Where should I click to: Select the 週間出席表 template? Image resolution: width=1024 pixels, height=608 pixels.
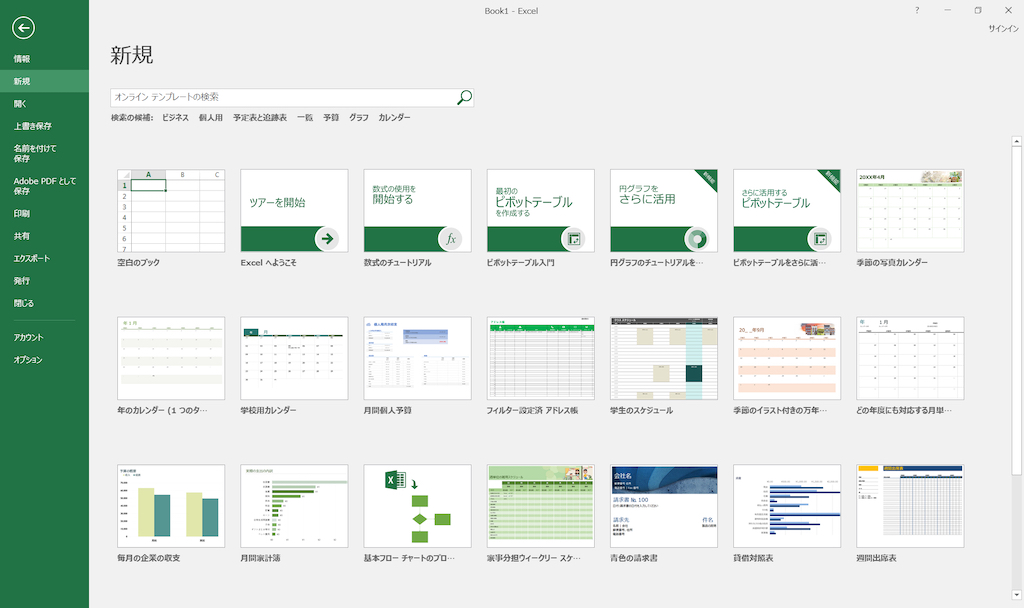910,513
